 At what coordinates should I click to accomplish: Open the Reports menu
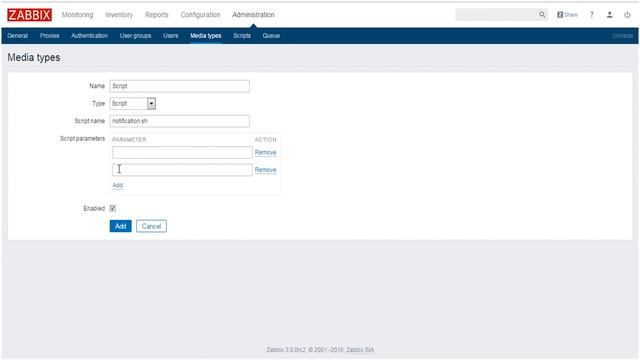(x=157, y=15)
